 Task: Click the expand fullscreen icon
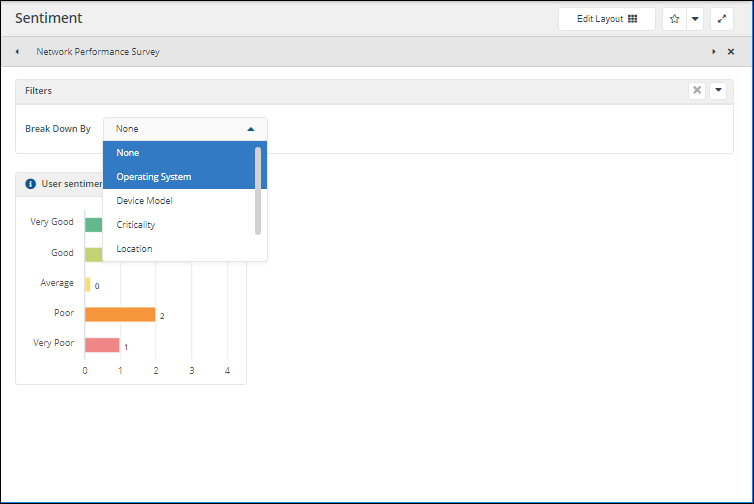coord(722,19)
